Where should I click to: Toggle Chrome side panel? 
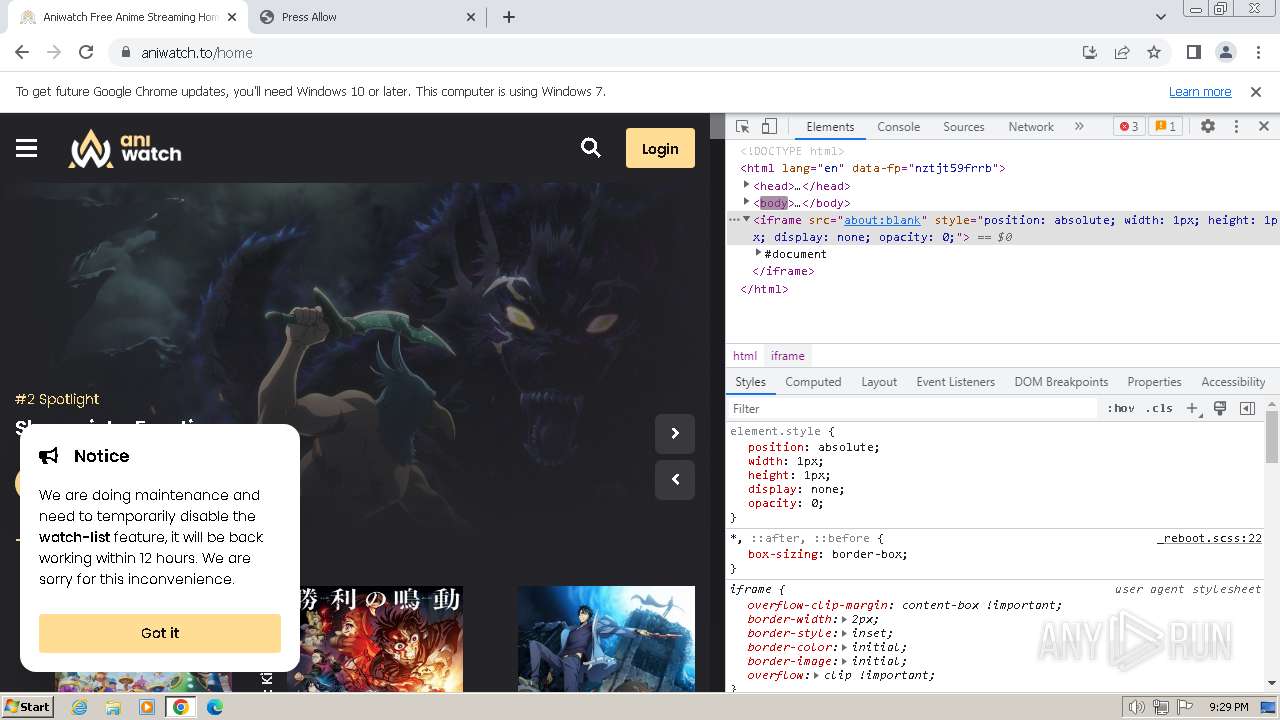click(1194, 52)
